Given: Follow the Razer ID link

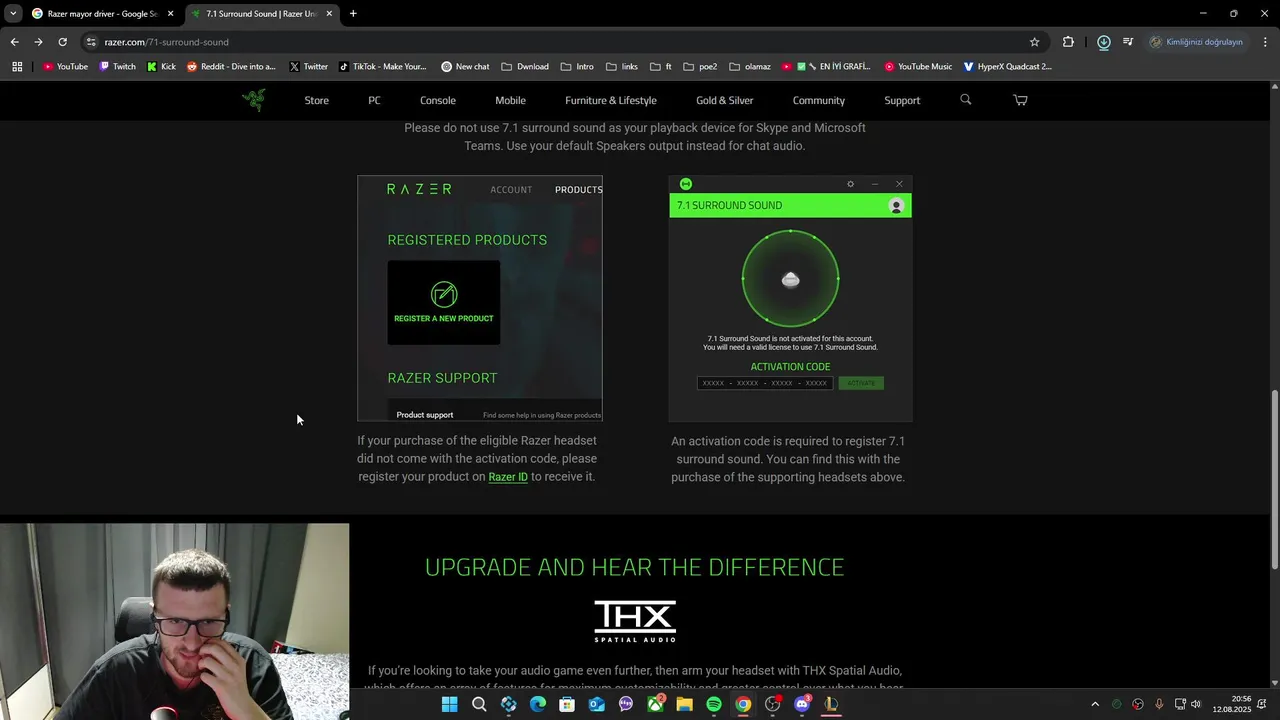Looking at the screenshot, I should point(508,477).
